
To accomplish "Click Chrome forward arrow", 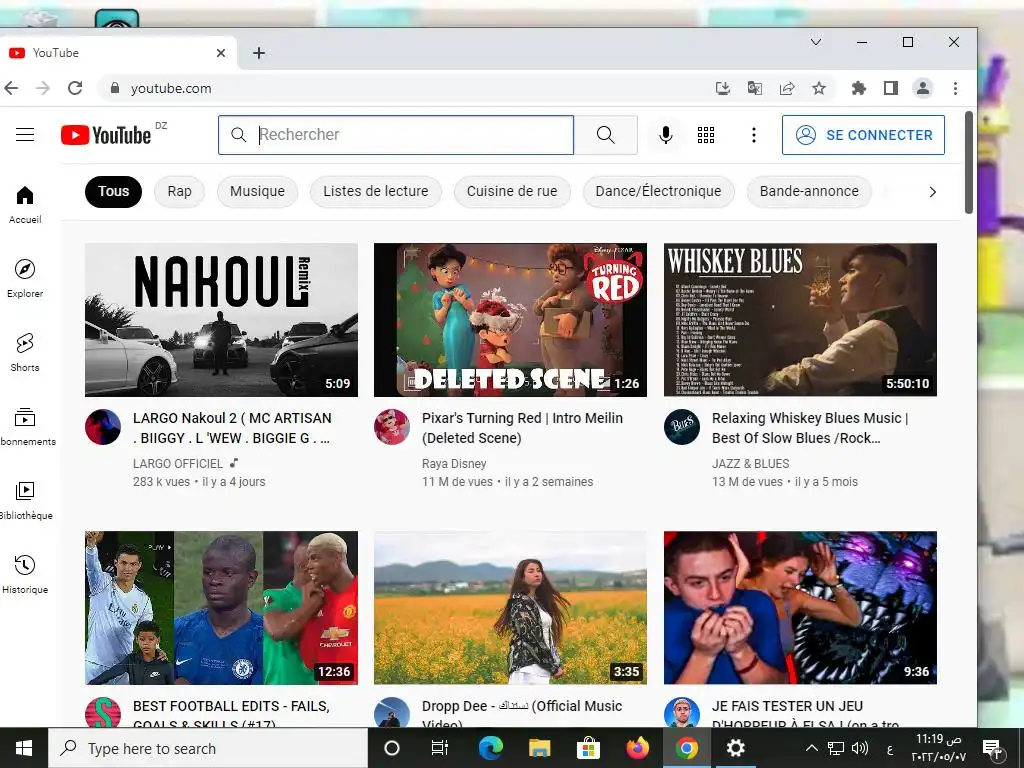I will pyautogui.click(x=43, y=88).
